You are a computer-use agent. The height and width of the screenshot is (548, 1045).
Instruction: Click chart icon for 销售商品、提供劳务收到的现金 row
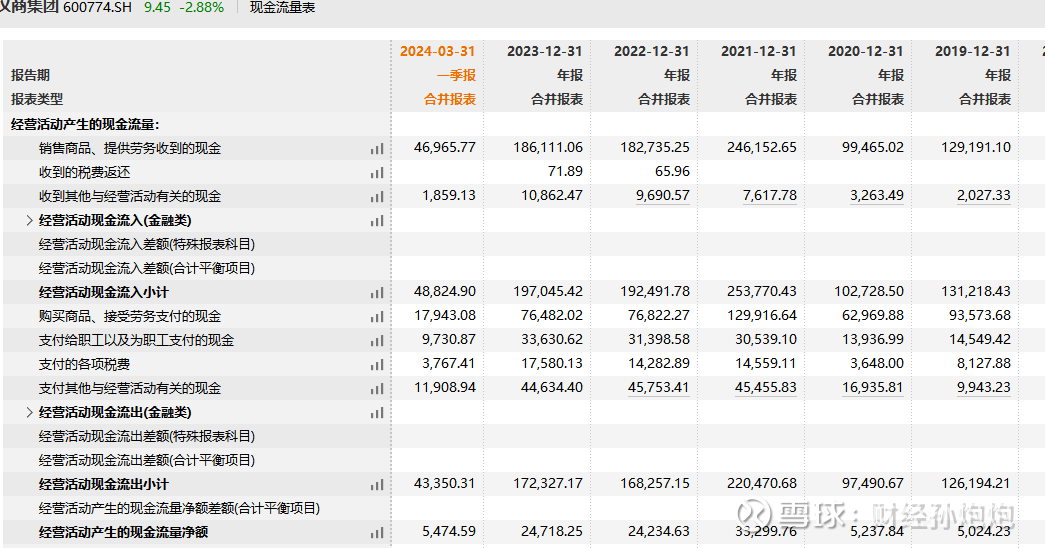click(x=376, y=148)
